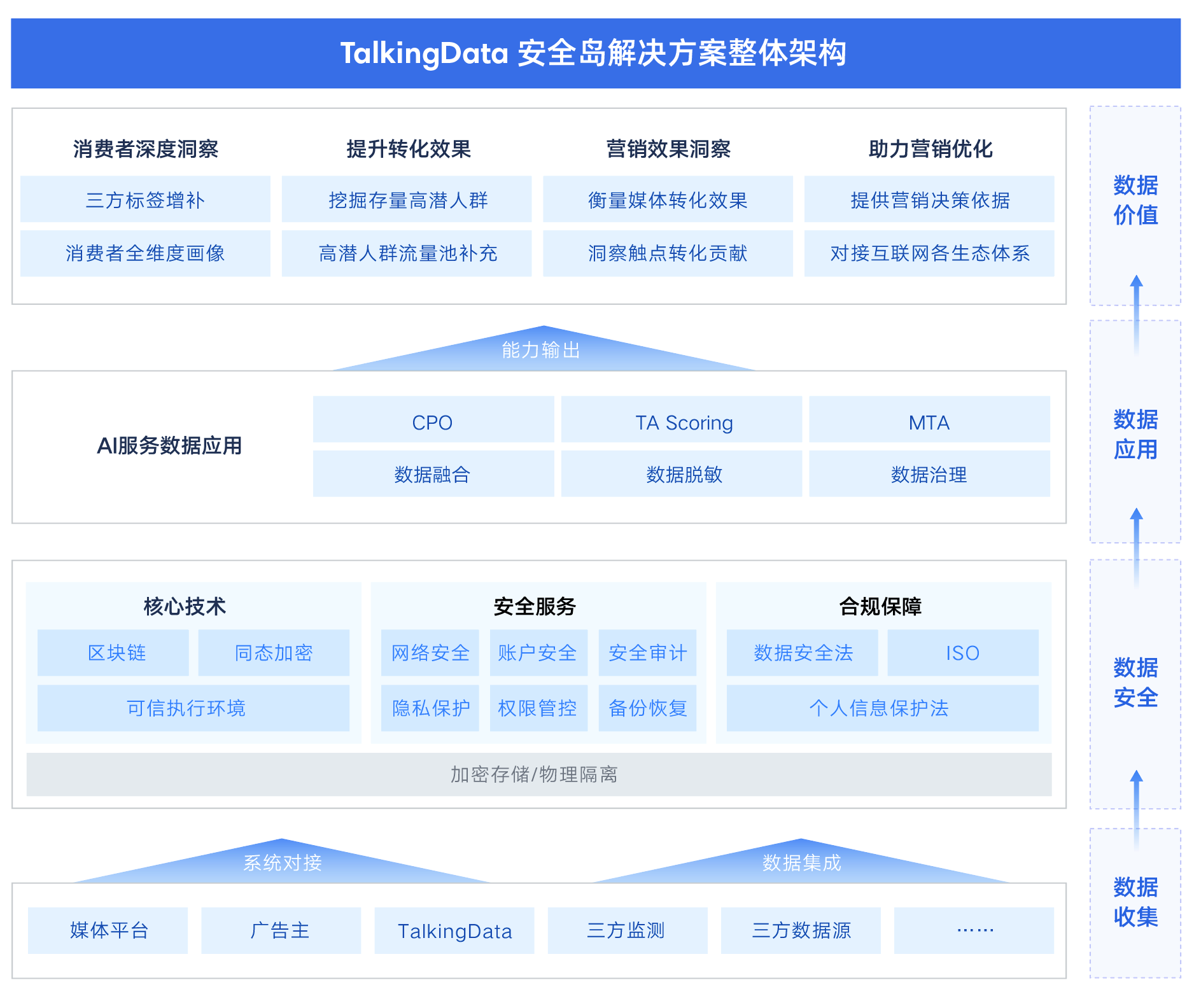The height and width of the screenshot is (1008, 1194).
Task: Click the 助力营销优化 heading
Action: (930, 149)
